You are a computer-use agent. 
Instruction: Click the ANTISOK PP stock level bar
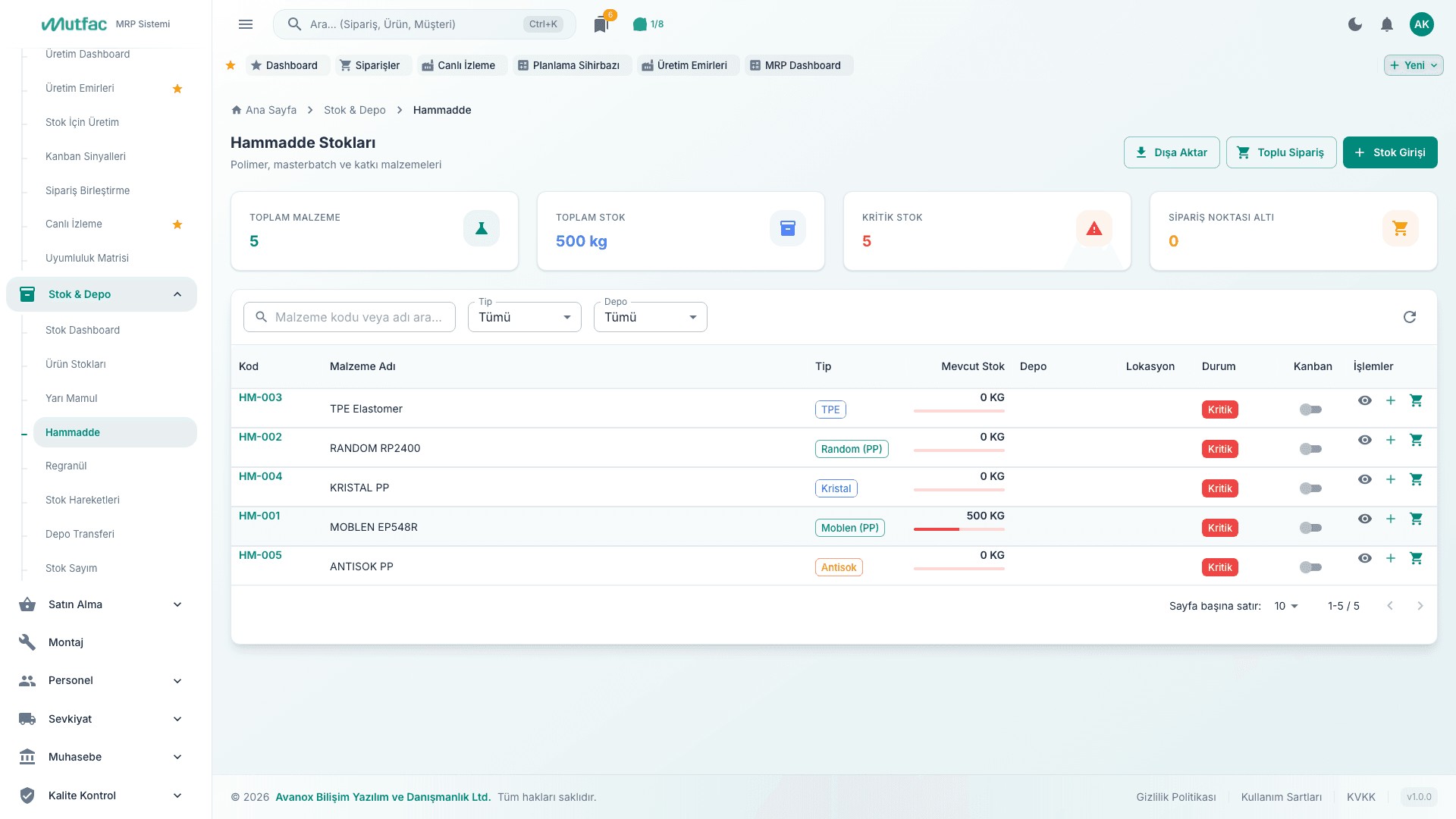tap(959, 569)
